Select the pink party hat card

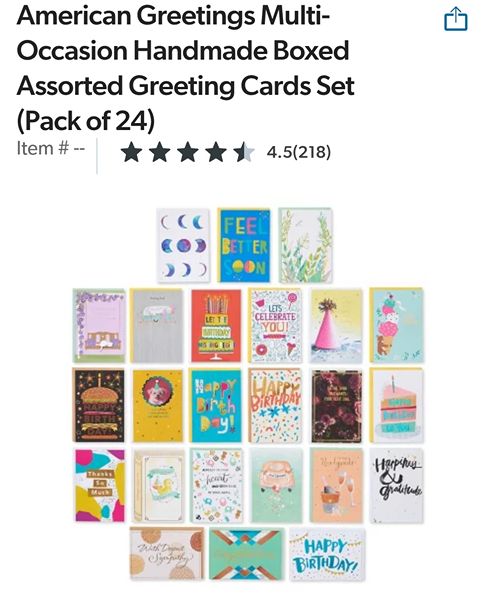tap(336, 326)
